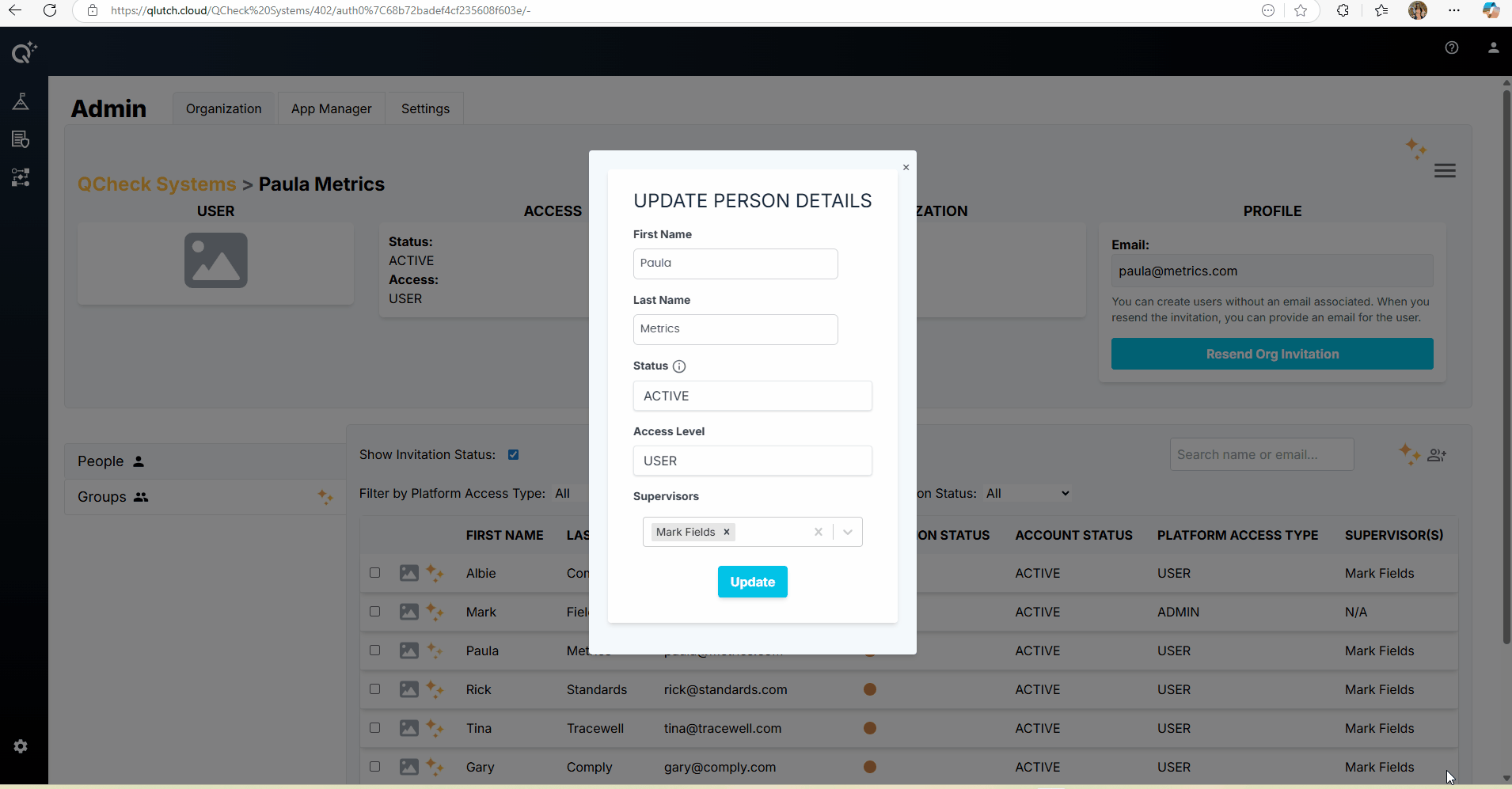
Task: Click the sparkle icon beside Groups
Action: (325, 497)
